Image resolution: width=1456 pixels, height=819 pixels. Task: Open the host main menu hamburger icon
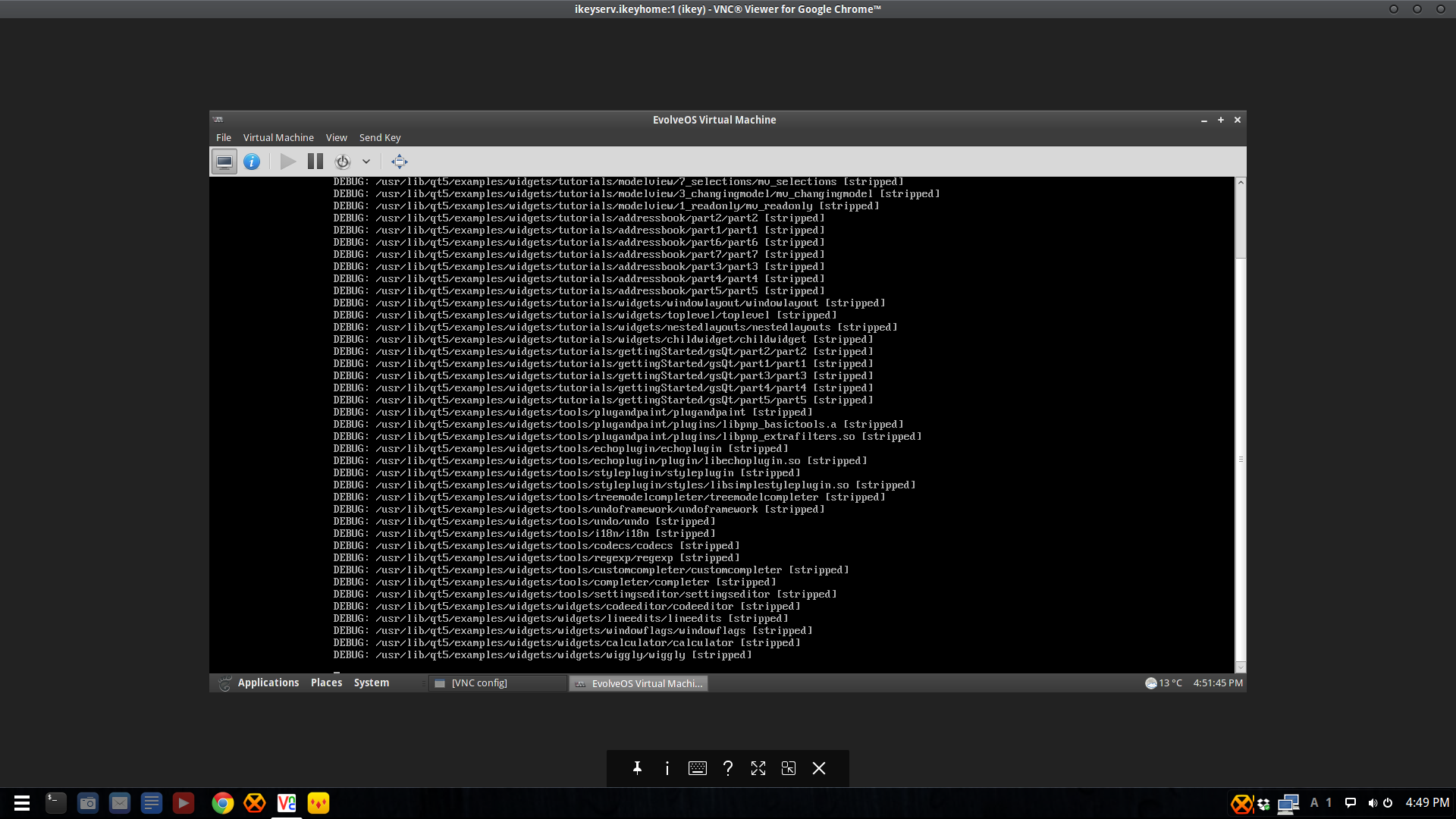22,803
